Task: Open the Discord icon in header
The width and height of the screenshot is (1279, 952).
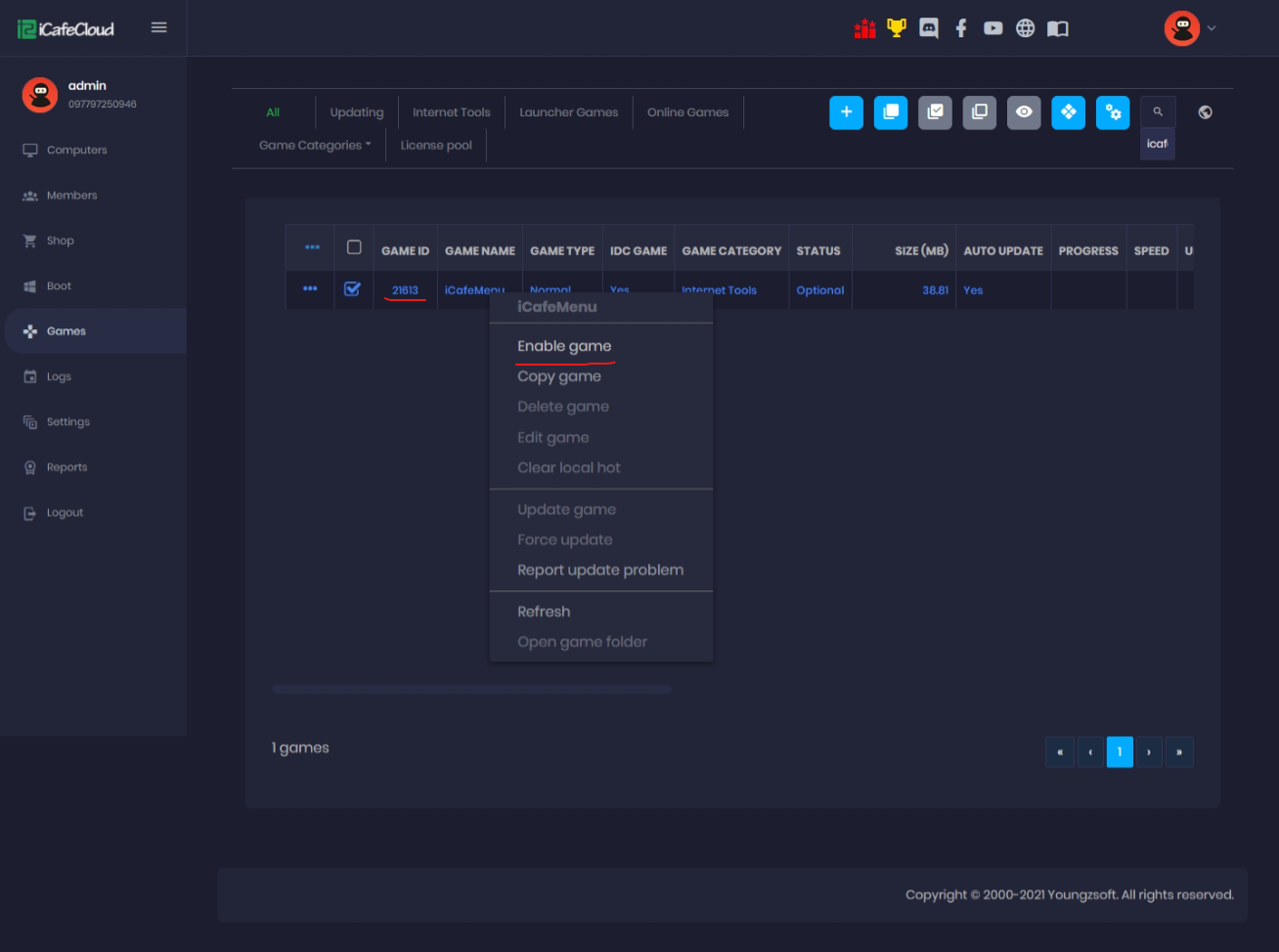Action: (x=929, y=28)
